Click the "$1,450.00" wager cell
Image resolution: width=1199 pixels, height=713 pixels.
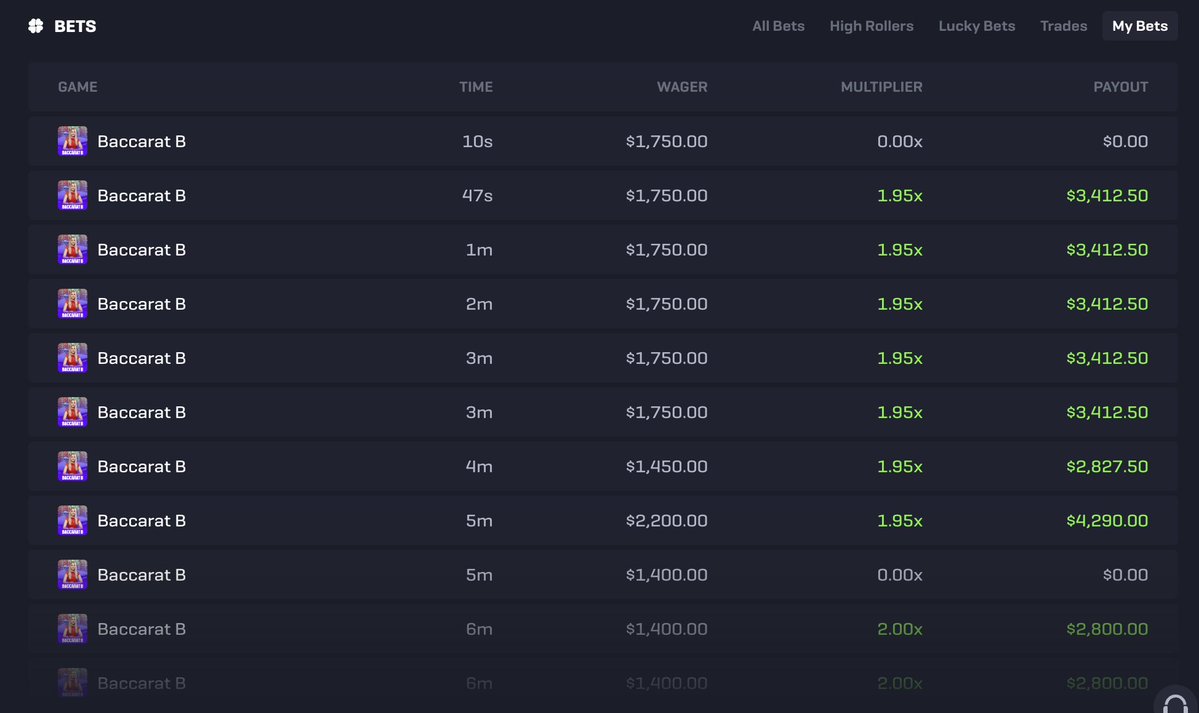[x=667, y=467]
